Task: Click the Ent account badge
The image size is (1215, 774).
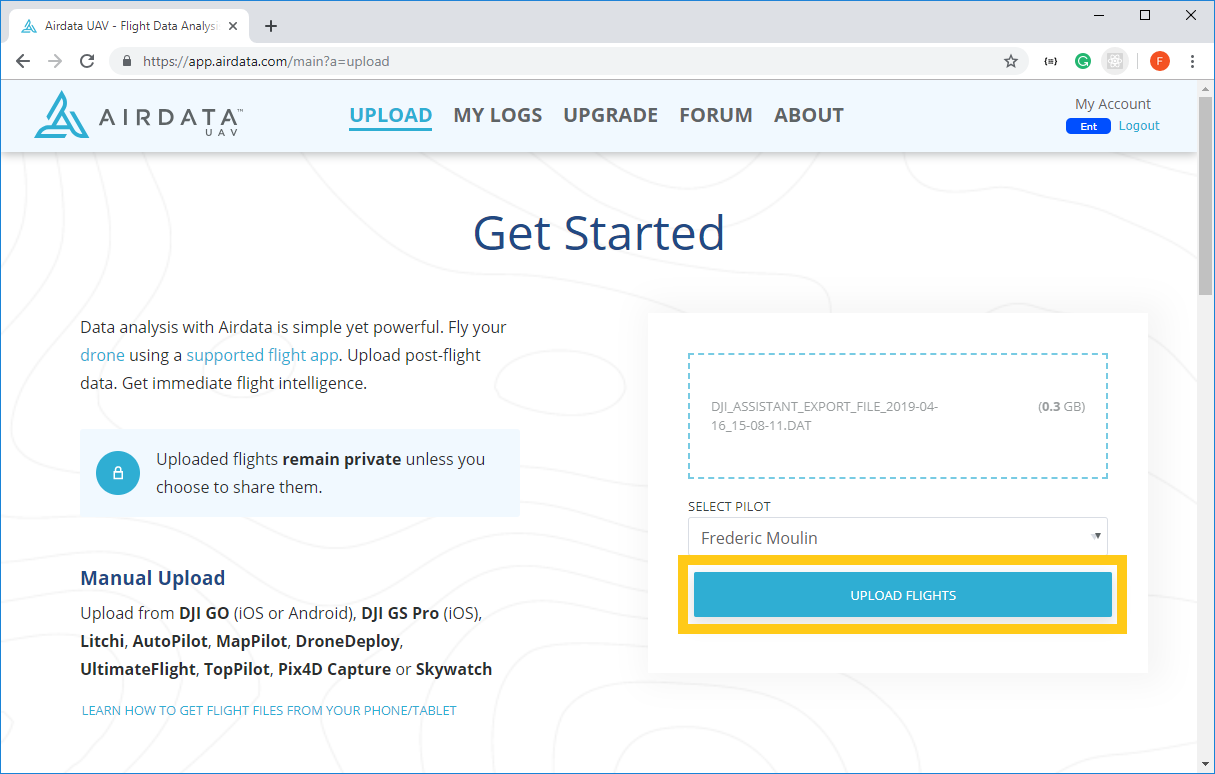Action: click(x=1088, y=126)
